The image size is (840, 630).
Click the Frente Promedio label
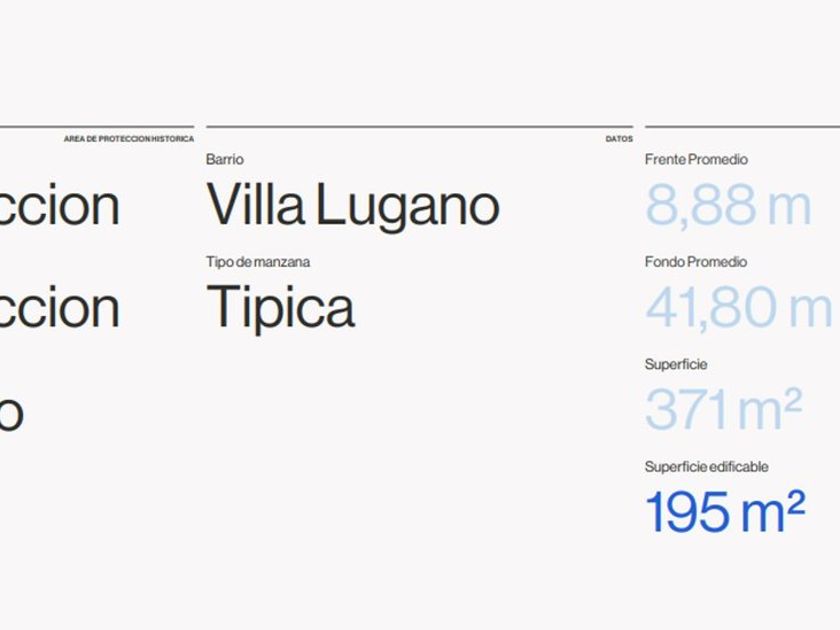[x=696, y=159]
